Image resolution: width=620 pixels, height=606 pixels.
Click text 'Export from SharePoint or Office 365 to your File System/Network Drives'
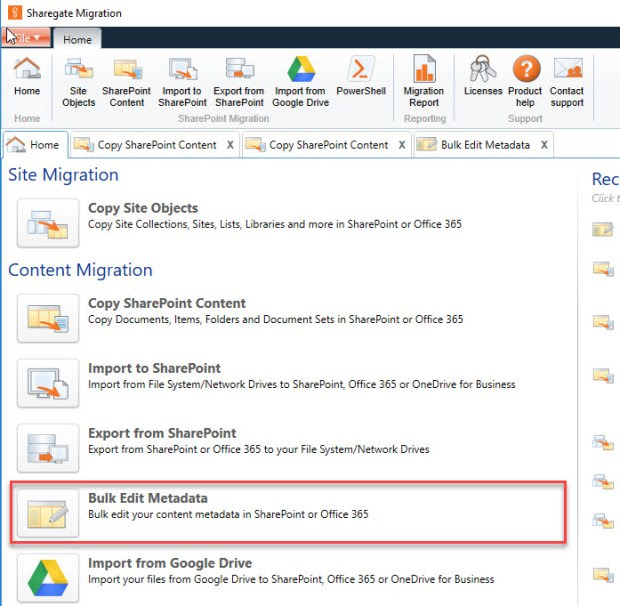point(259,449)
